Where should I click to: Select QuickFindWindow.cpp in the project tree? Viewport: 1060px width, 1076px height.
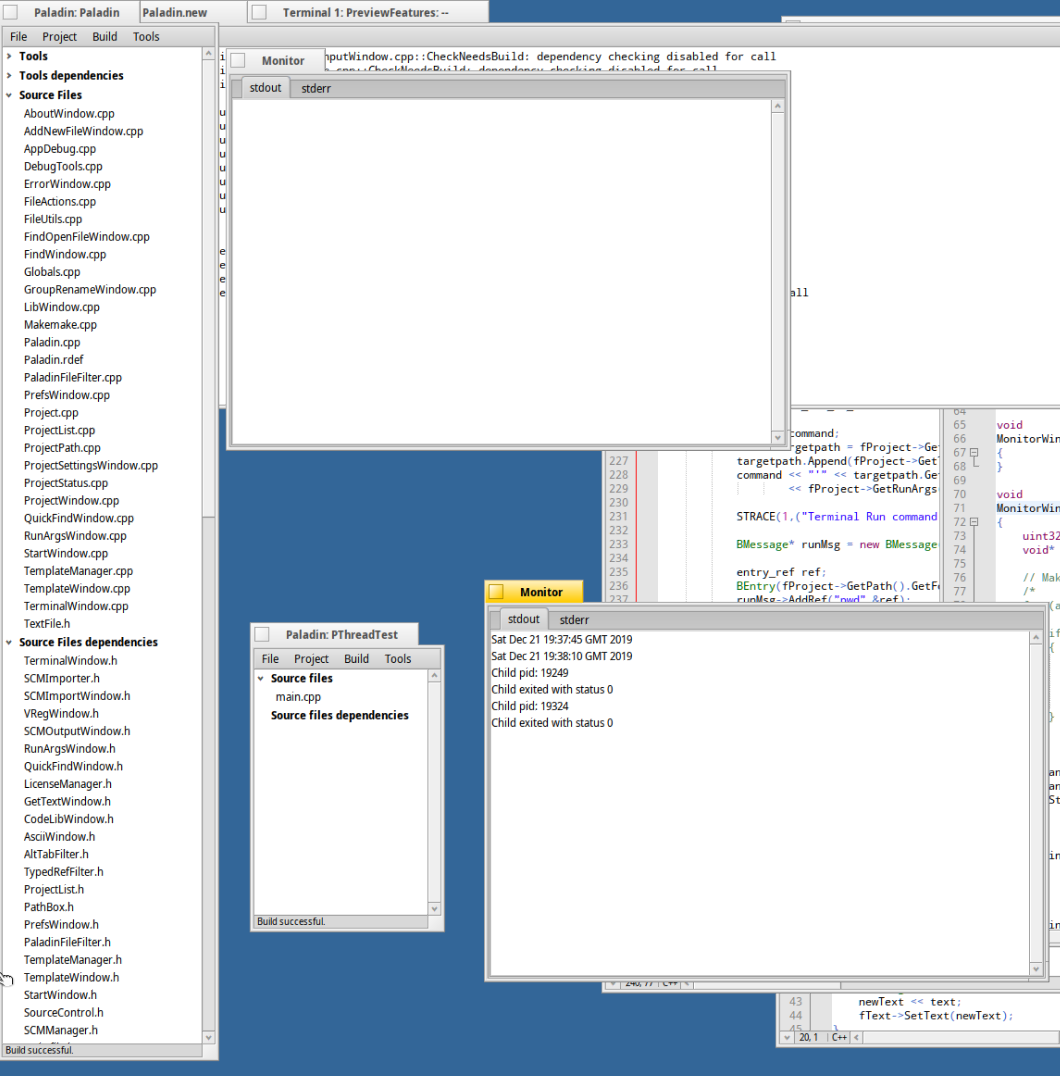point(79,518)
